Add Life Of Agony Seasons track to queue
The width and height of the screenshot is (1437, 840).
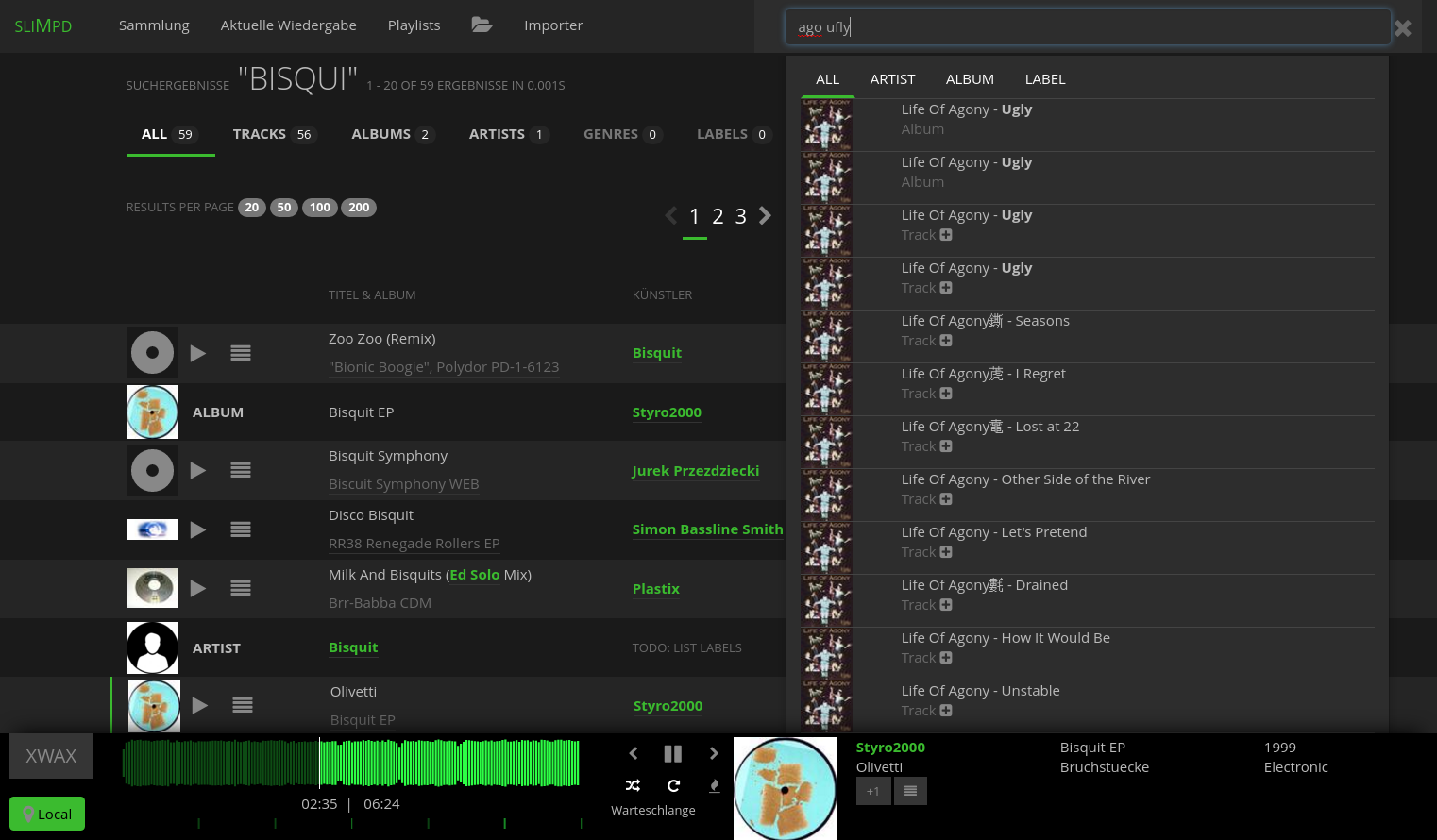point(946,341)
